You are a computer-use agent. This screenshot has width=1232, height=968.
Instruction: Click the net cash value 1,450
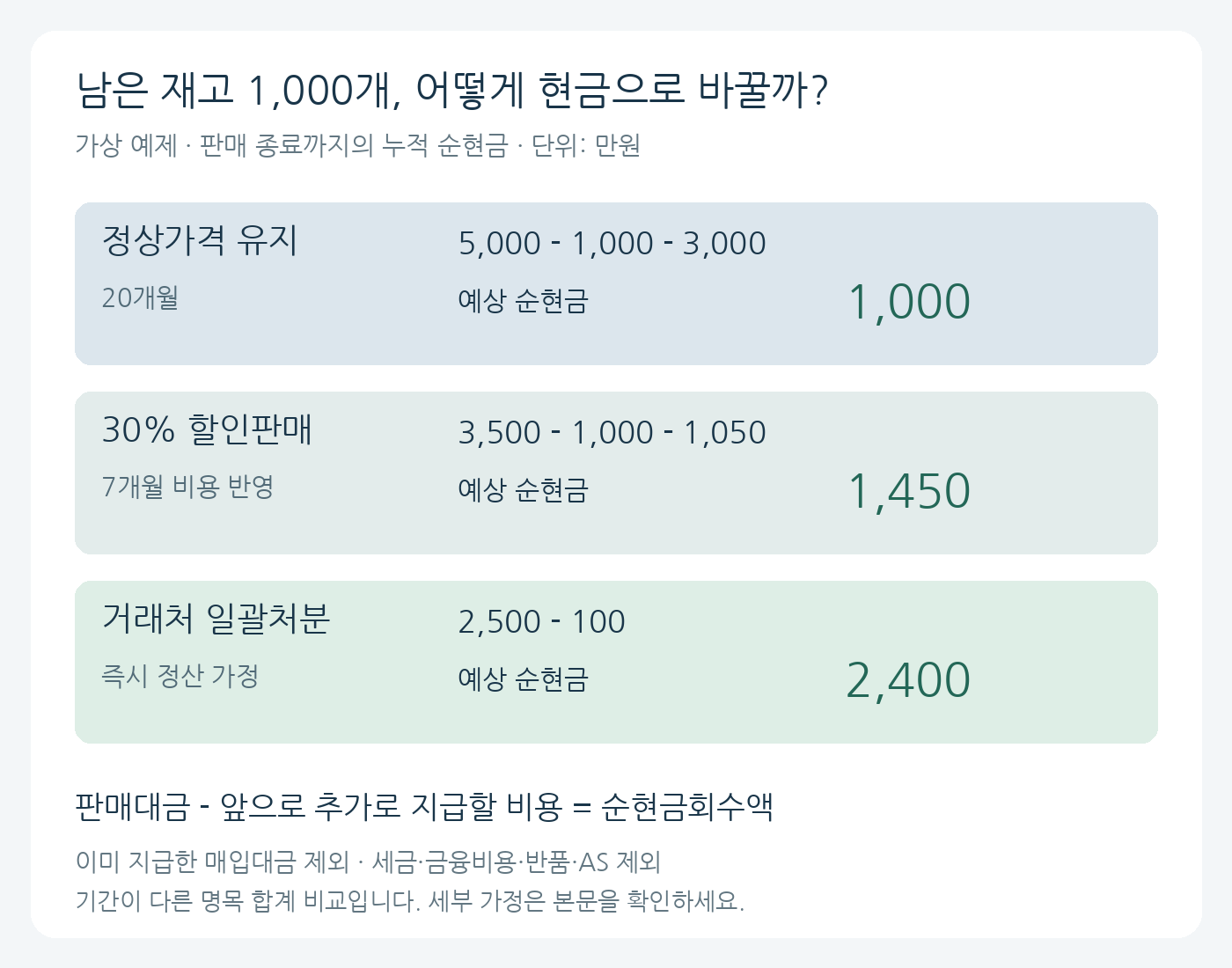pos(909,491)
